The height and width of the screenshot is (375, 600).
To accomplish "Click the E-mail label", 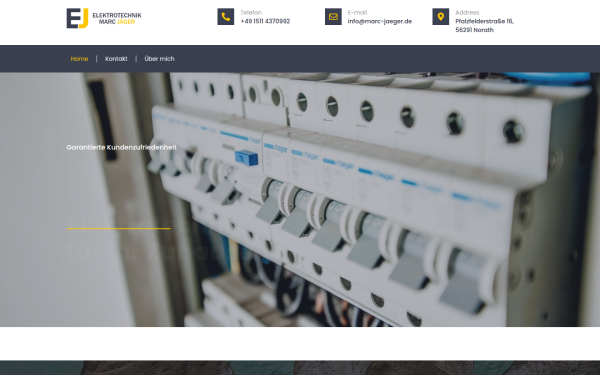I will tap(357, 13).
